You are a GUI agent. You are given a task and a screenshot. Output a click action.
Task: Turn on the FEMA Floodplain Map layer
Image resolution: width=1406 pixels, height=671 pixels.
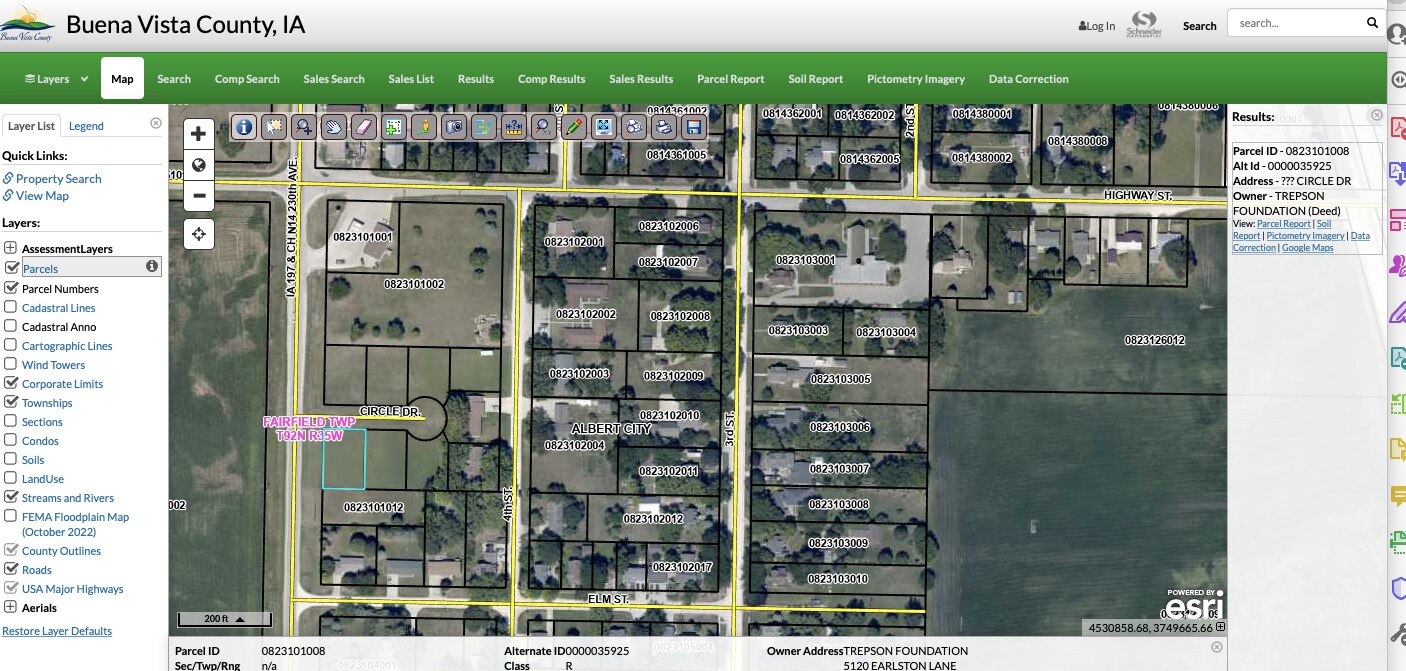click(x=12, y=516)
